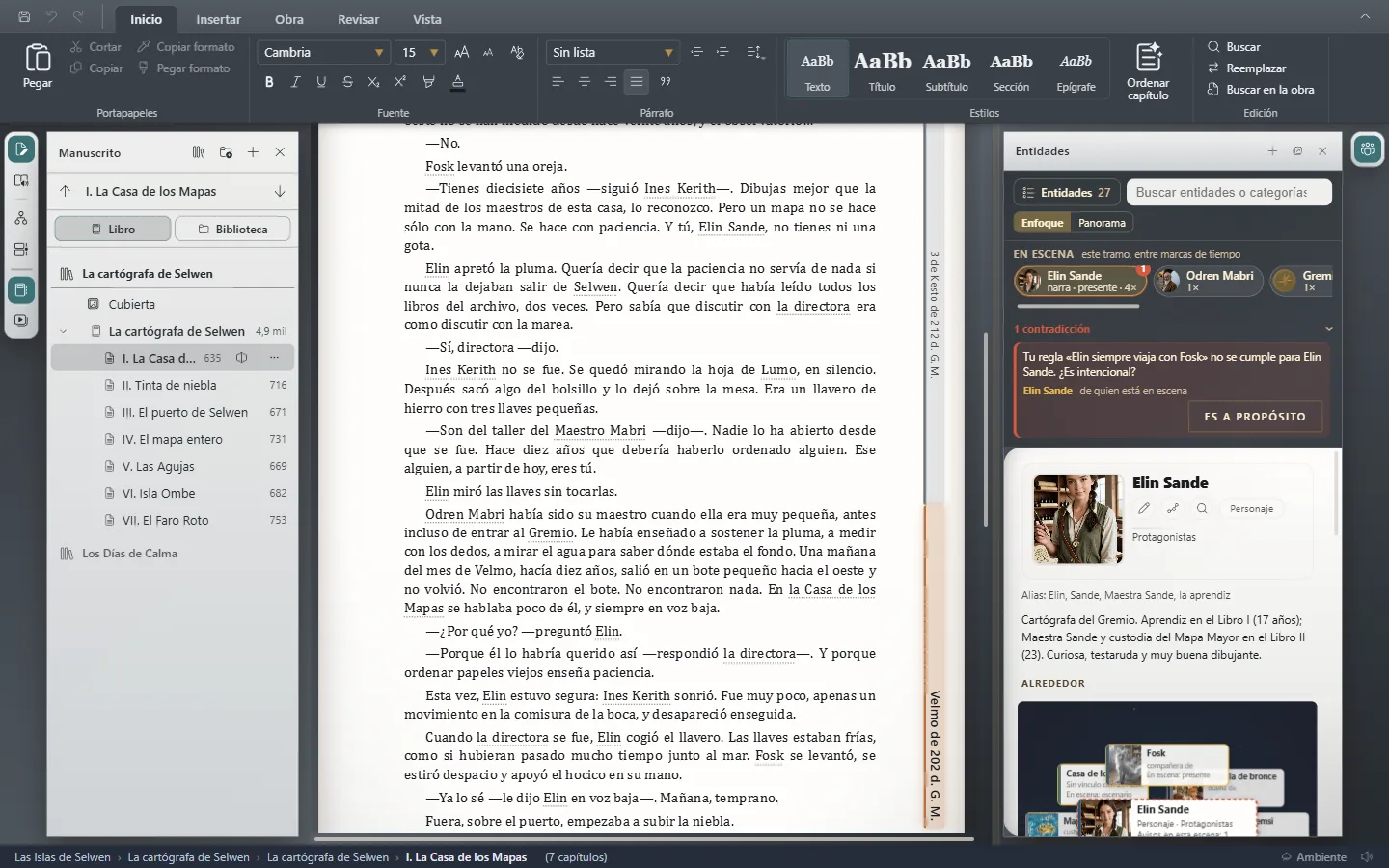Switch manuscript view to Biblioteca
Image resolution: width=1389 pixels, height=868 pixels.
coord(232,230)
